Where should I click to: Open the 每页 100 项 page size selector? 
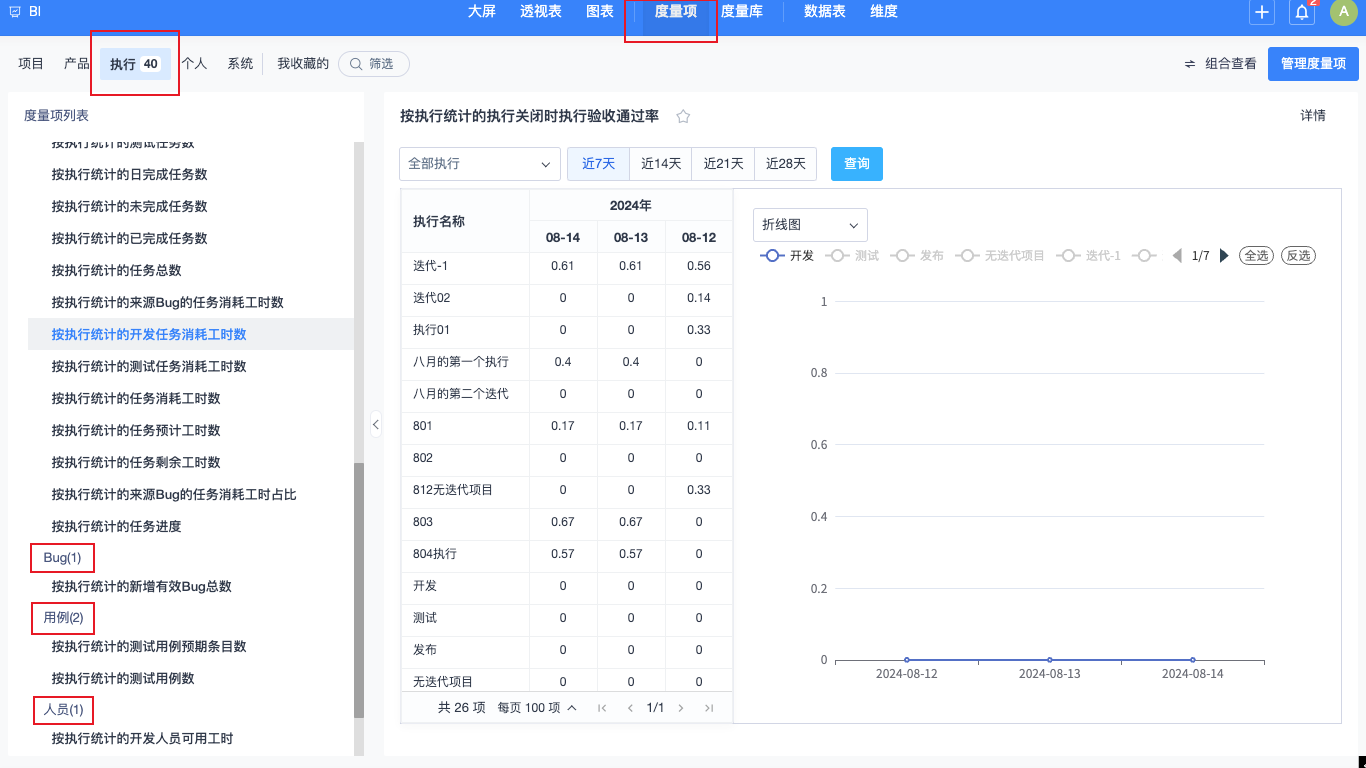pos(537,708)
